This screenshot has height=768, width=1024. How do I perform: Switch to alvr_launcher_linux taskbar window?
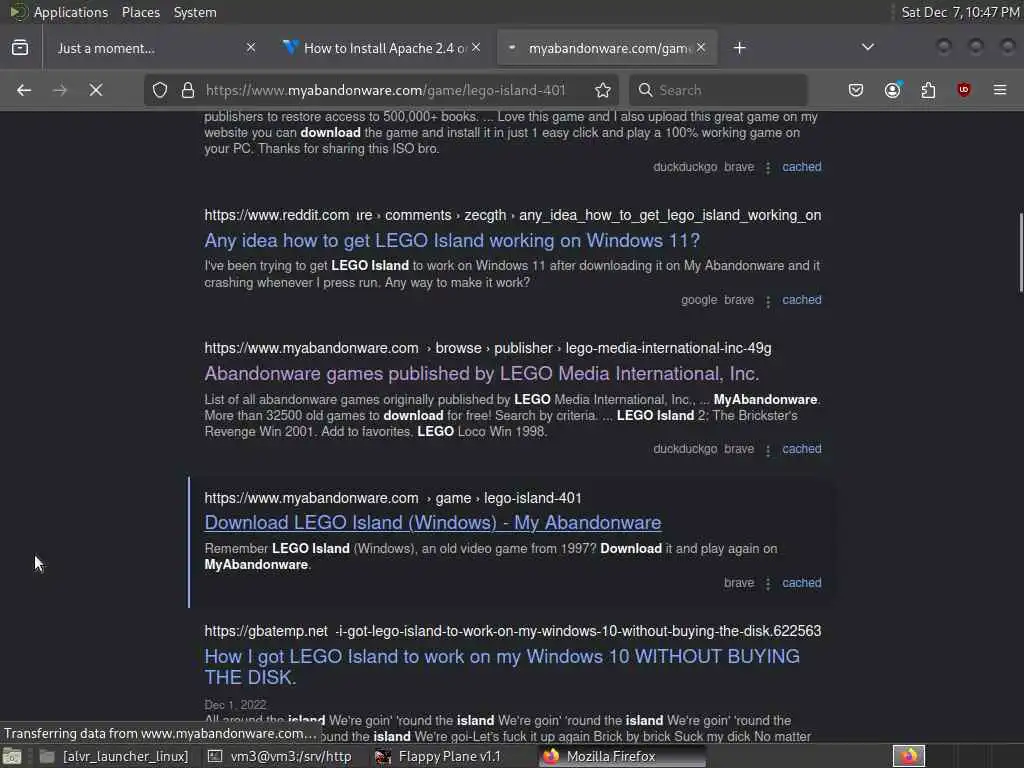click(x=115, y=756)
